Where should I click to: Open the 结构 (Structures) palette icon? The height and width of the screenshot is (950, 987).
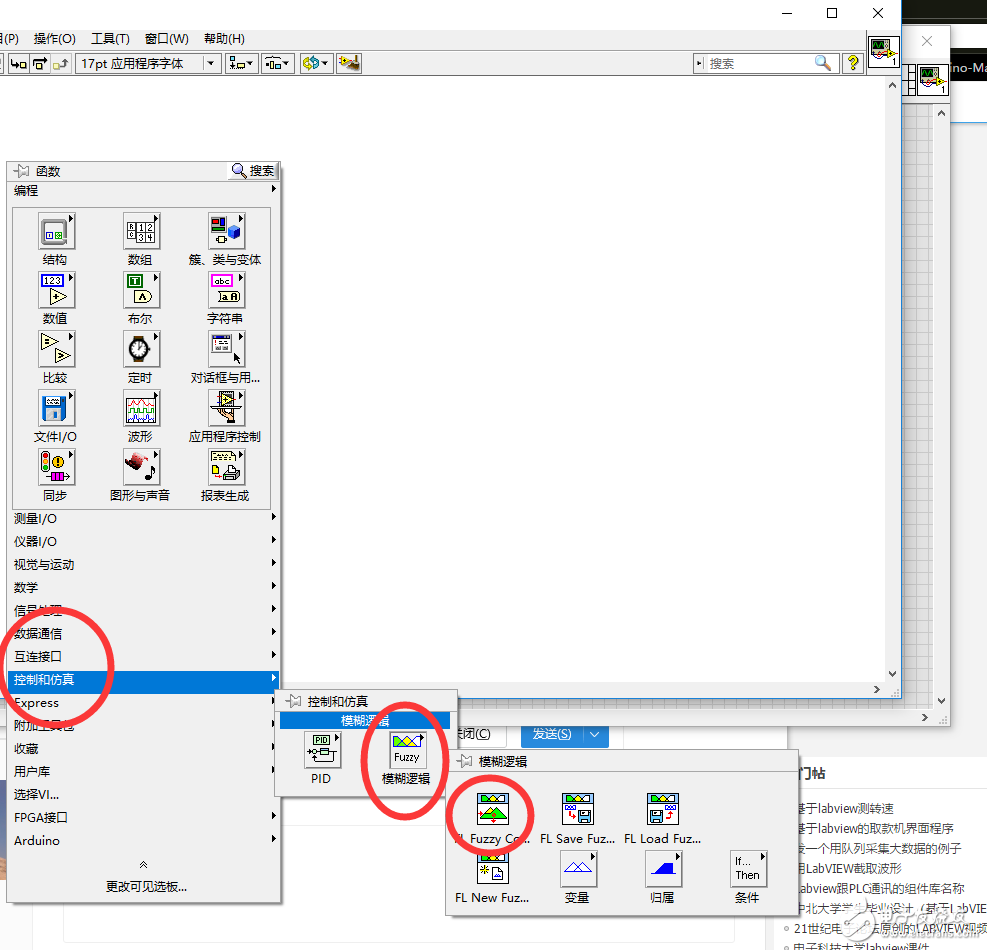click(x=56, y=231)
